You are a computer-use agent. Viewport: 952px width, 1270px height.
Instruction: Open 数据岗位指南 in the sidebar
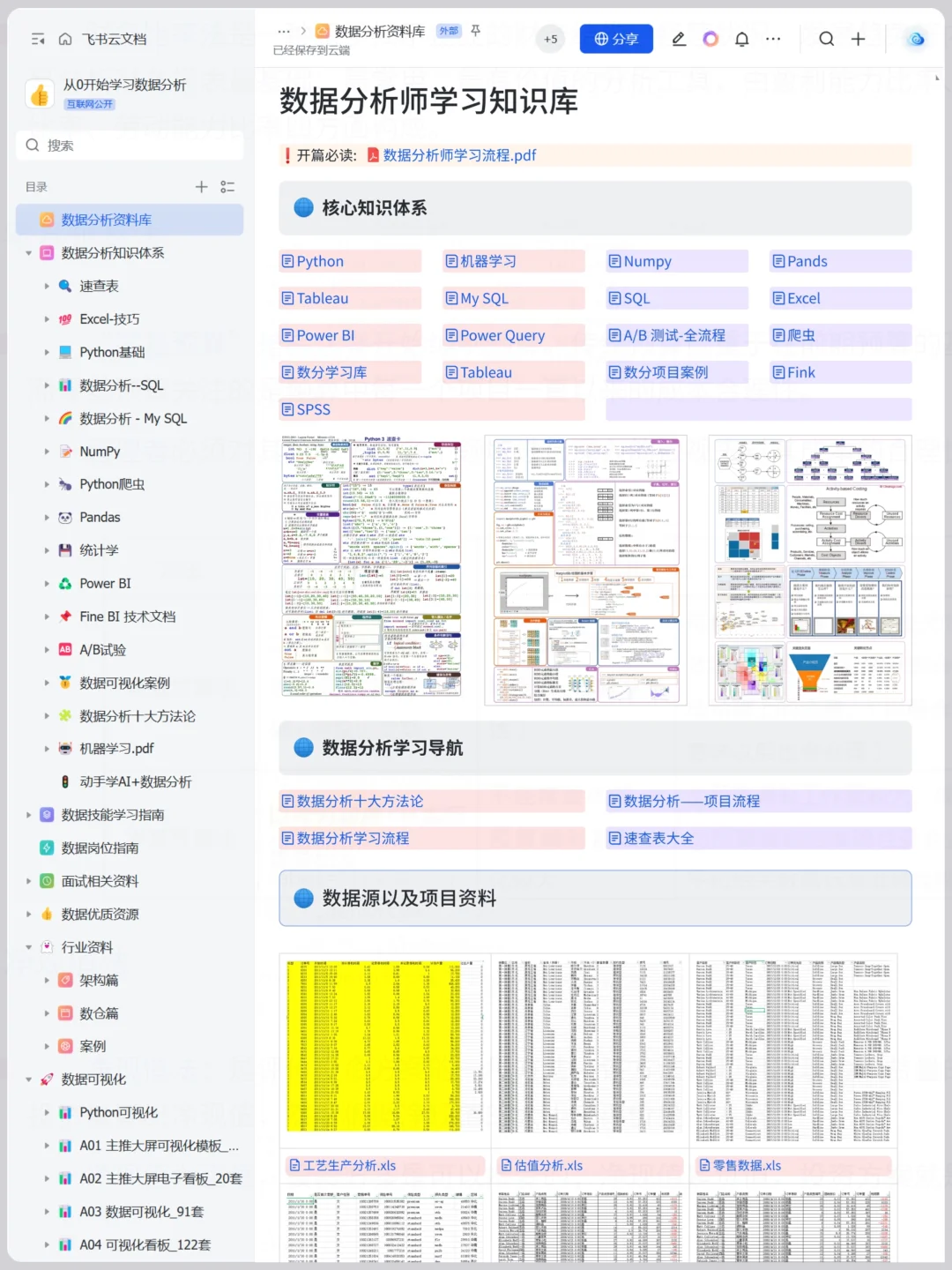100,848
